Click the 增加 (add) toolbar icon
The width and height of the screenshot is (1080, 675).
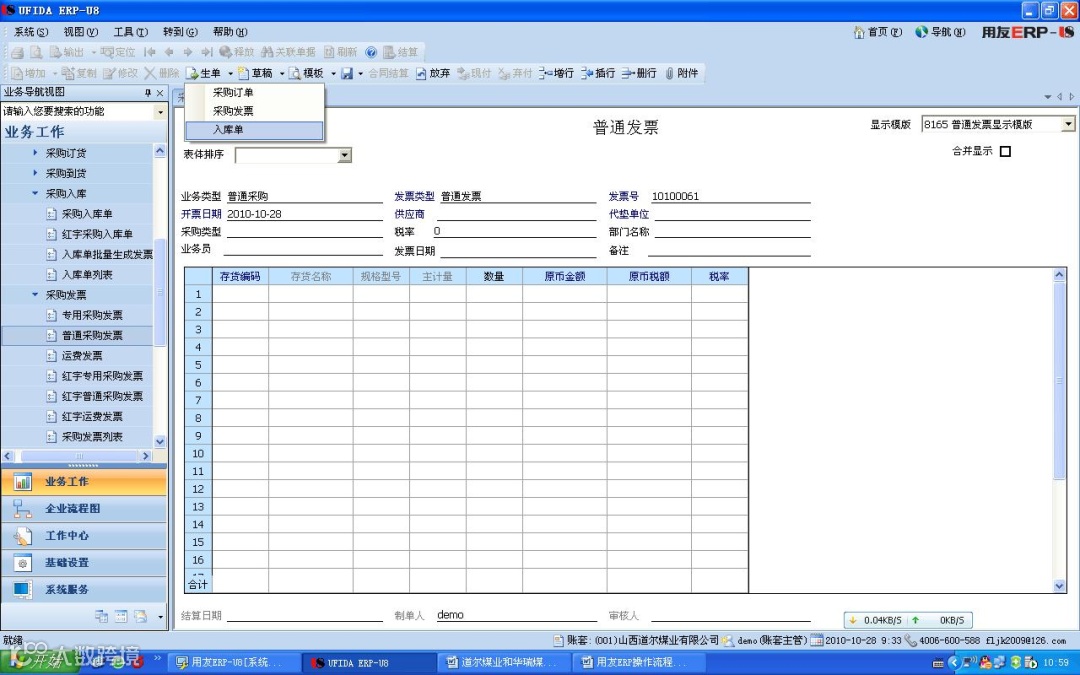[x=17, y=73]
